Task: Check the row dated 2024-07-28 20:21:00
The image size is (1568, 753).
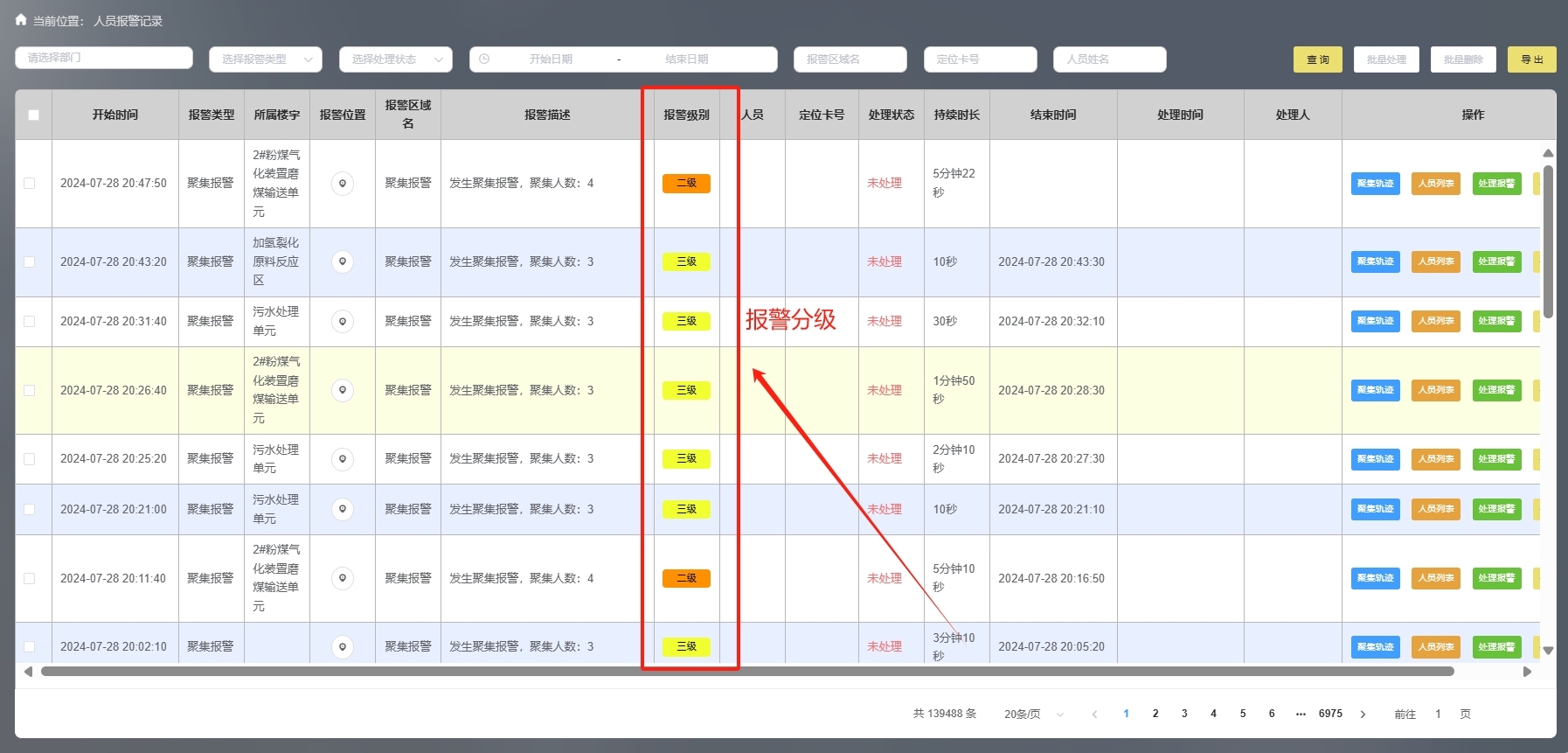Action: point(30,509)
